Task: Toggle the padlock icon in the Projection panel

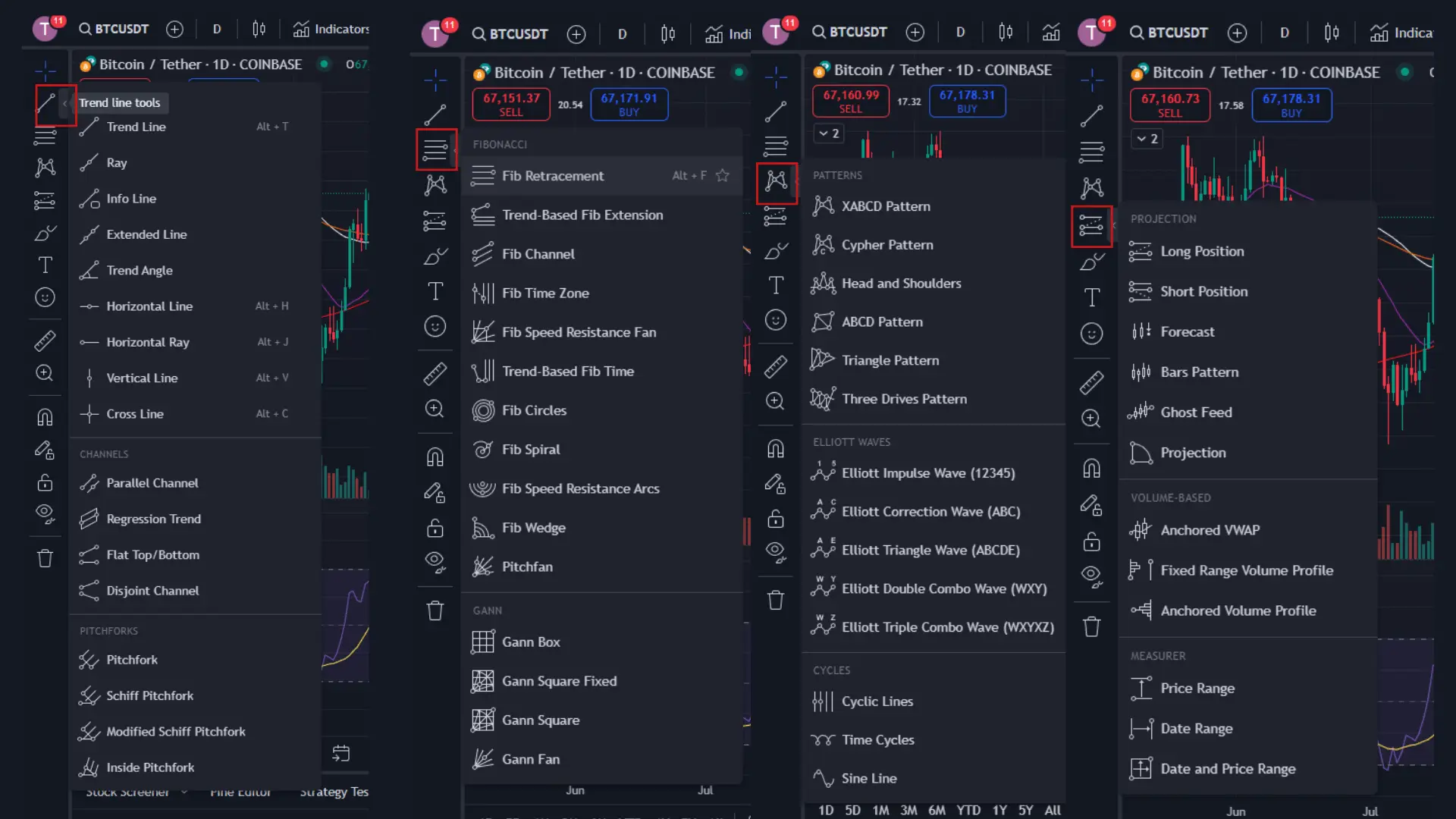Action: pos(1092,541)
